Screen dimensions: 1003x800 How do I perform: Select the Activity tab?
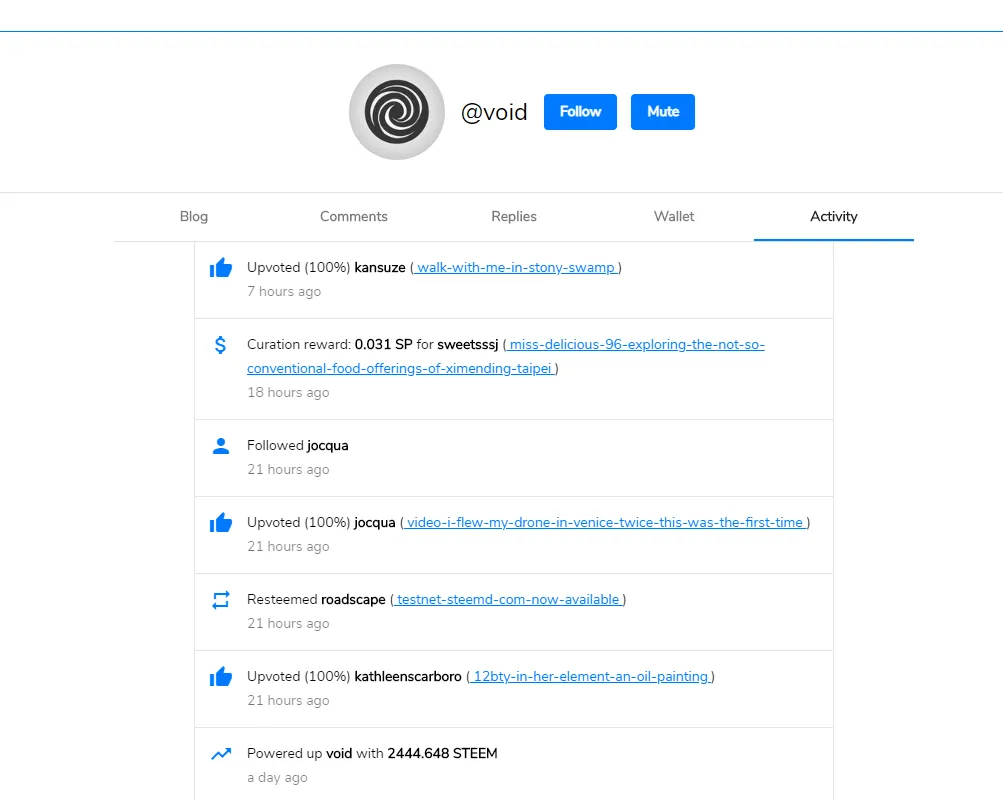(x=833, y=217)
